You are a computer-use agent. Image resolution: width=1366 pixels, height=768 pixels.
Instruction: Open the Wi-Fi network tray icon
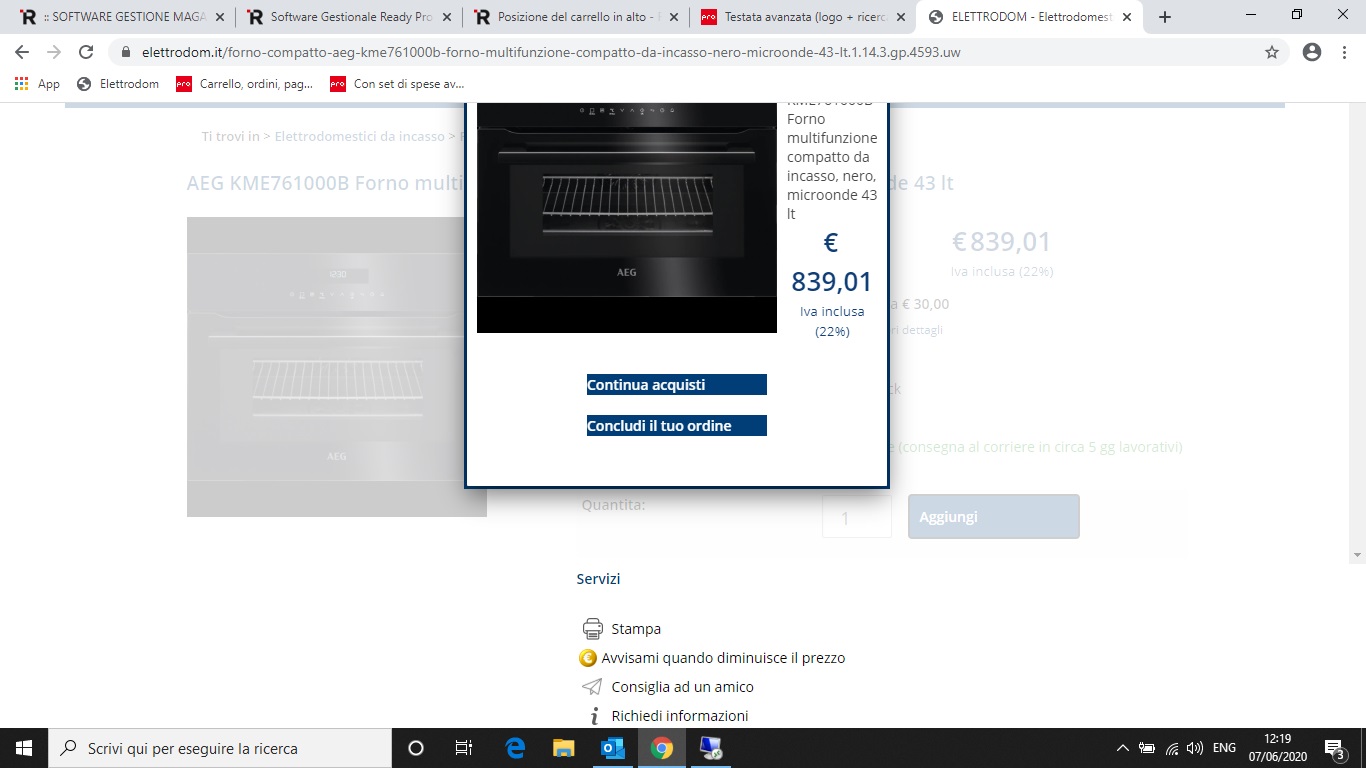(x=1171, y=748)
